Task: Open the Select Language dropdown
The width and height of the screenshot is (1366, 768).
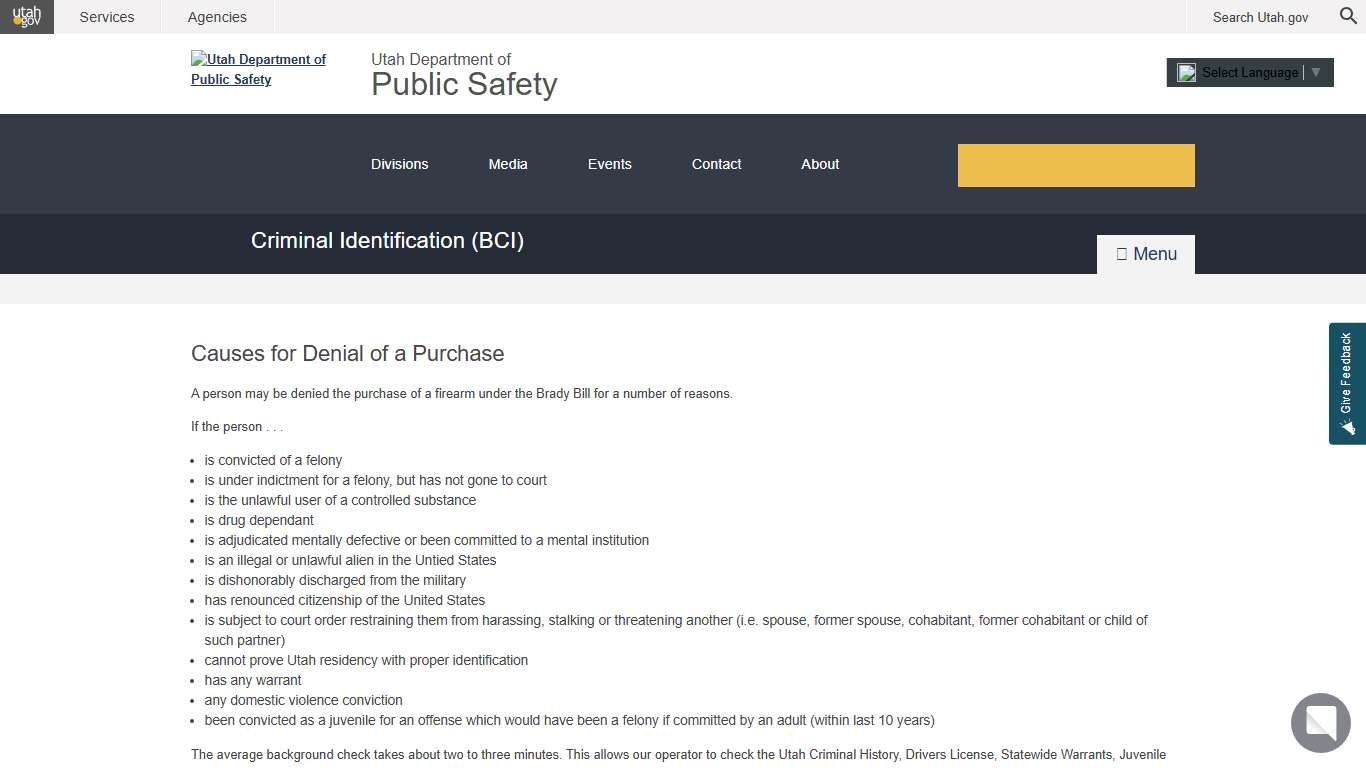Action: [x=1250, y=72]
